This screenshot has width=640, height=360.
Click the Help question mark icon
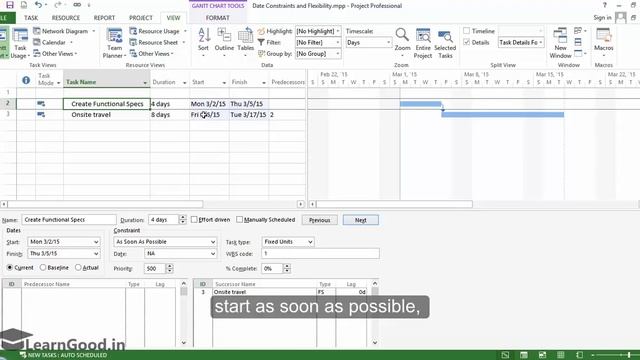[x=604, y=5]
